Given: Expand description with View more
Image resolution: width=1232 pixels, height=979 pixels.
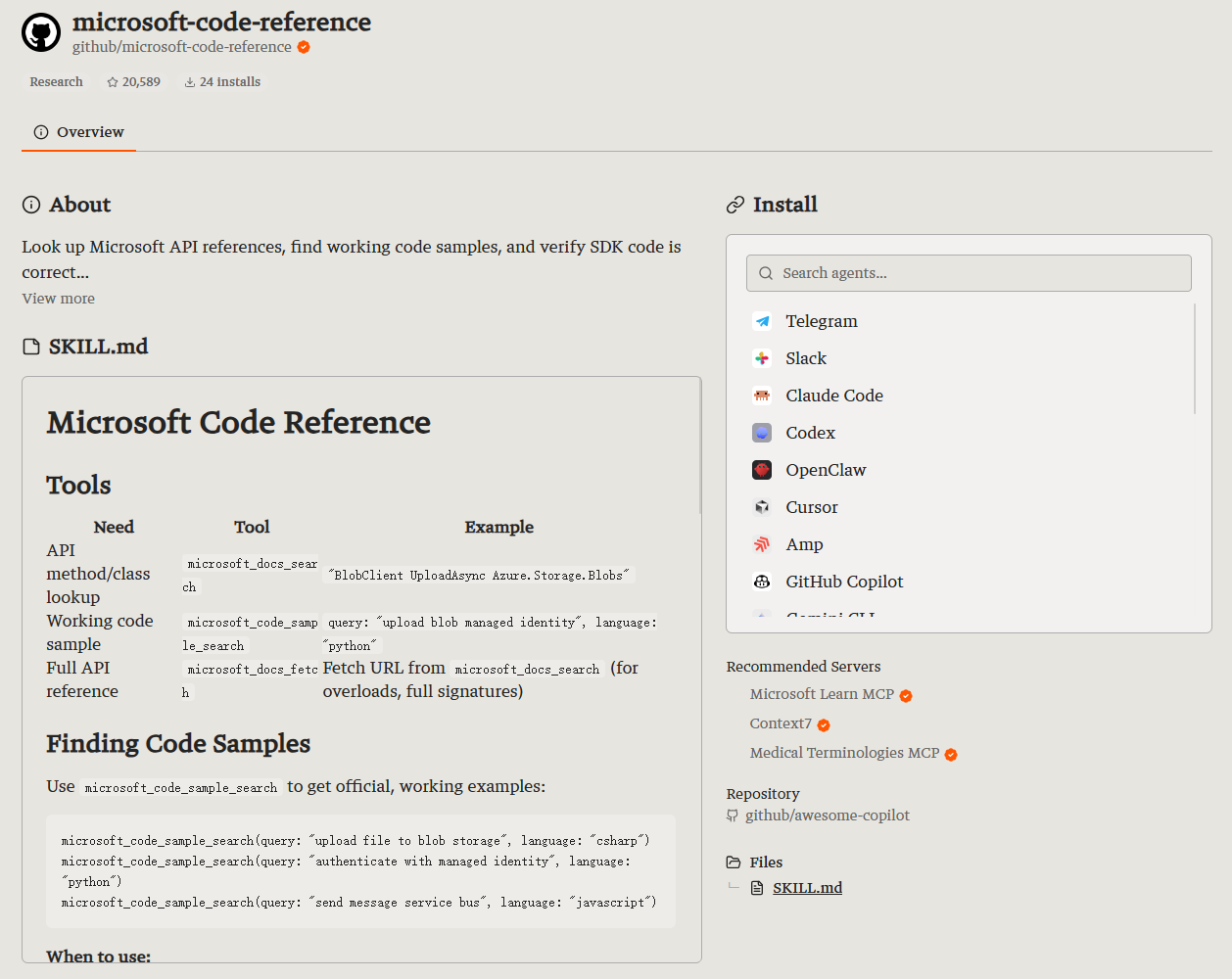Looking at the screenshot, I should (59, 299).
